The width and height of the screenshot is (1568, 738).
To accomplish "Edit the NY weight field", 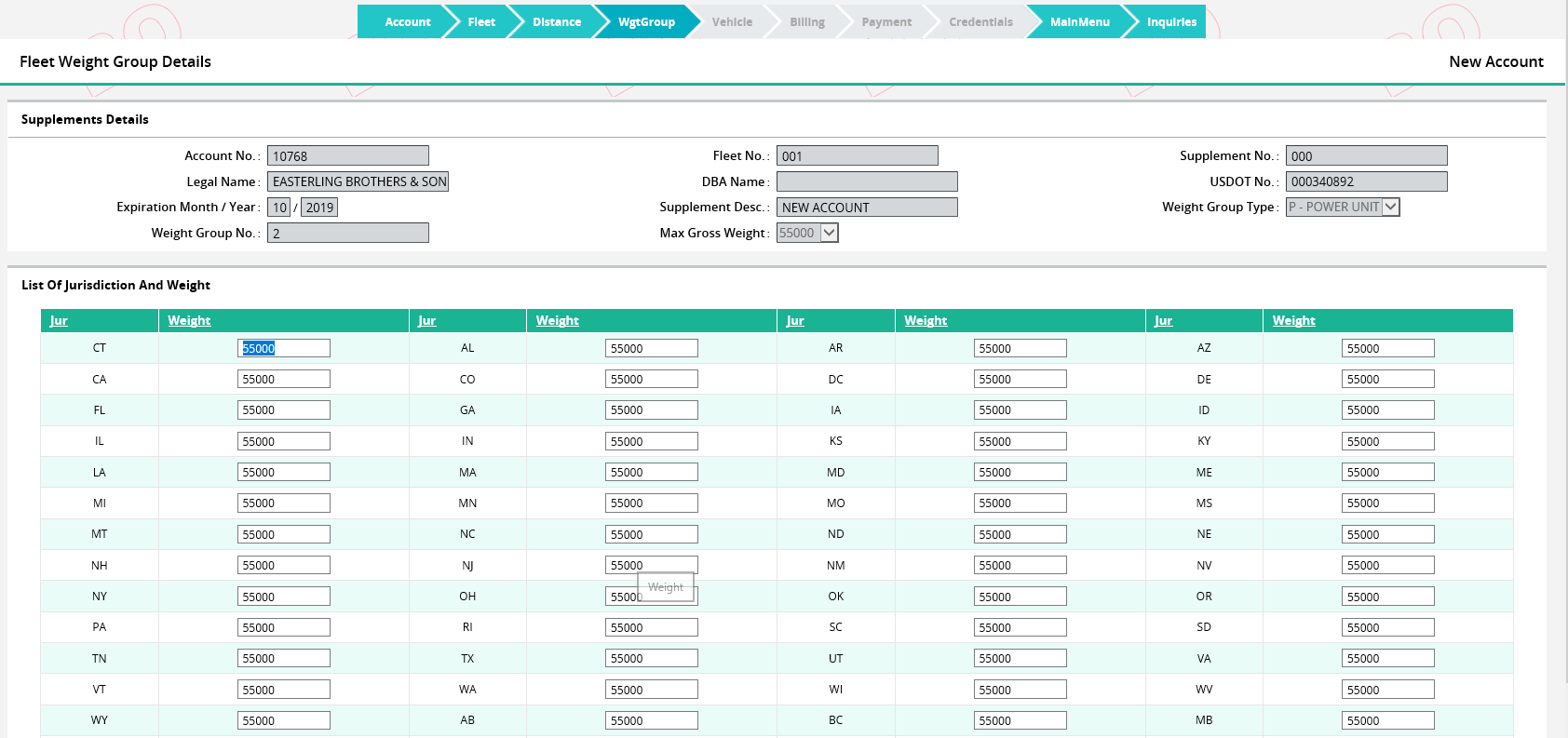I will pos(284,597).
